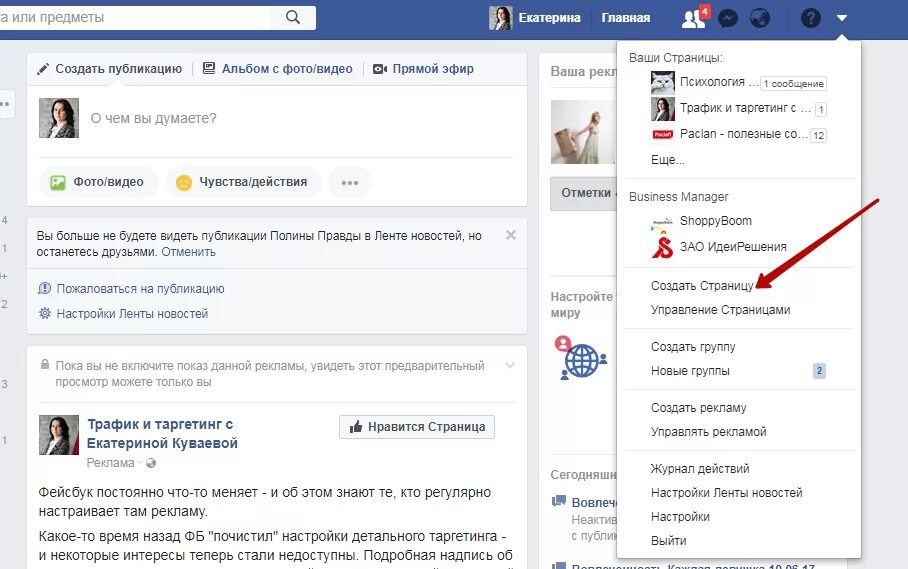Click the gear icon by Настройки Ленты
The image size is (908, 569).
[45, 313]
